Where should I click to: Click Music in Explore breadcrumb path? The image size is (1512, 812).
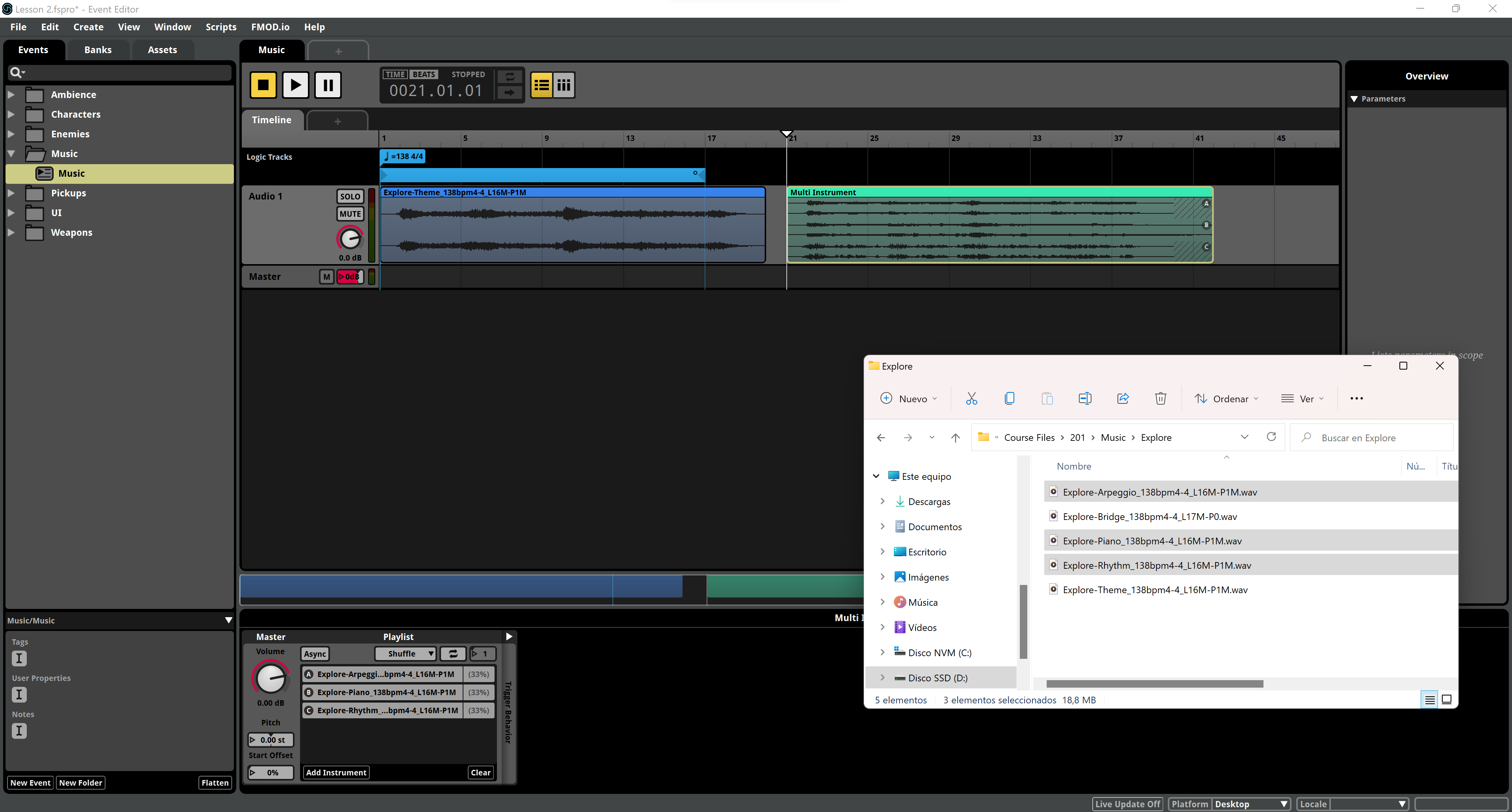[x=1113, y=438]
